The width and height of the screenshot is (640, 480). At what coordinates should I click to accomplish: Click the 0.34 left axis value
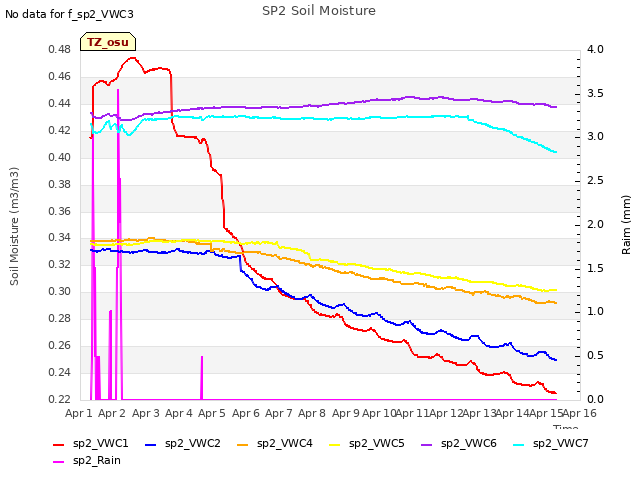click(60, 238)
